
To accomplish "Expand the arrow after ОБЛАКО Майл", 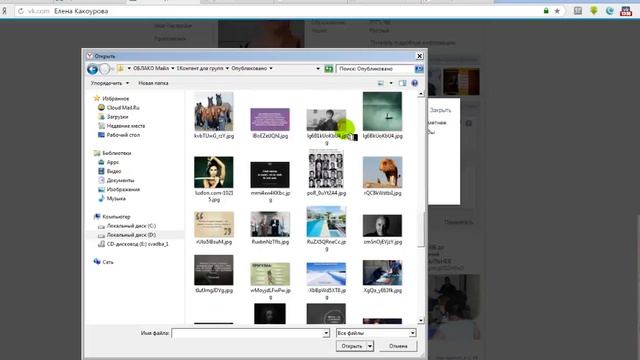I will 173,69.
